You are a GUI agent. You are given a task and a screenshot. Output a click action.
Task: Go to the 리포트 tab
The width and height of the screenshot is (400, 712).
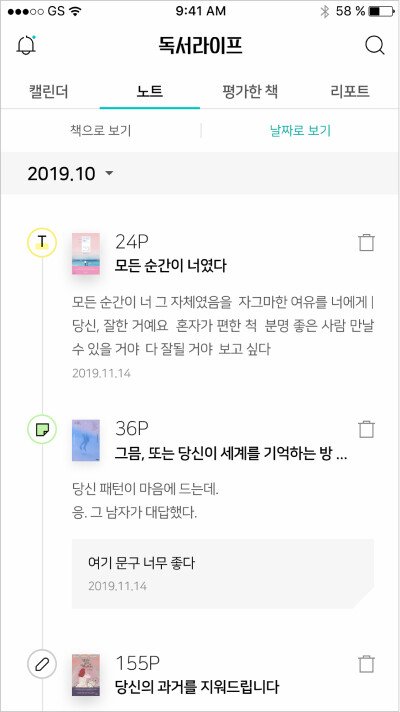[350, 92]
